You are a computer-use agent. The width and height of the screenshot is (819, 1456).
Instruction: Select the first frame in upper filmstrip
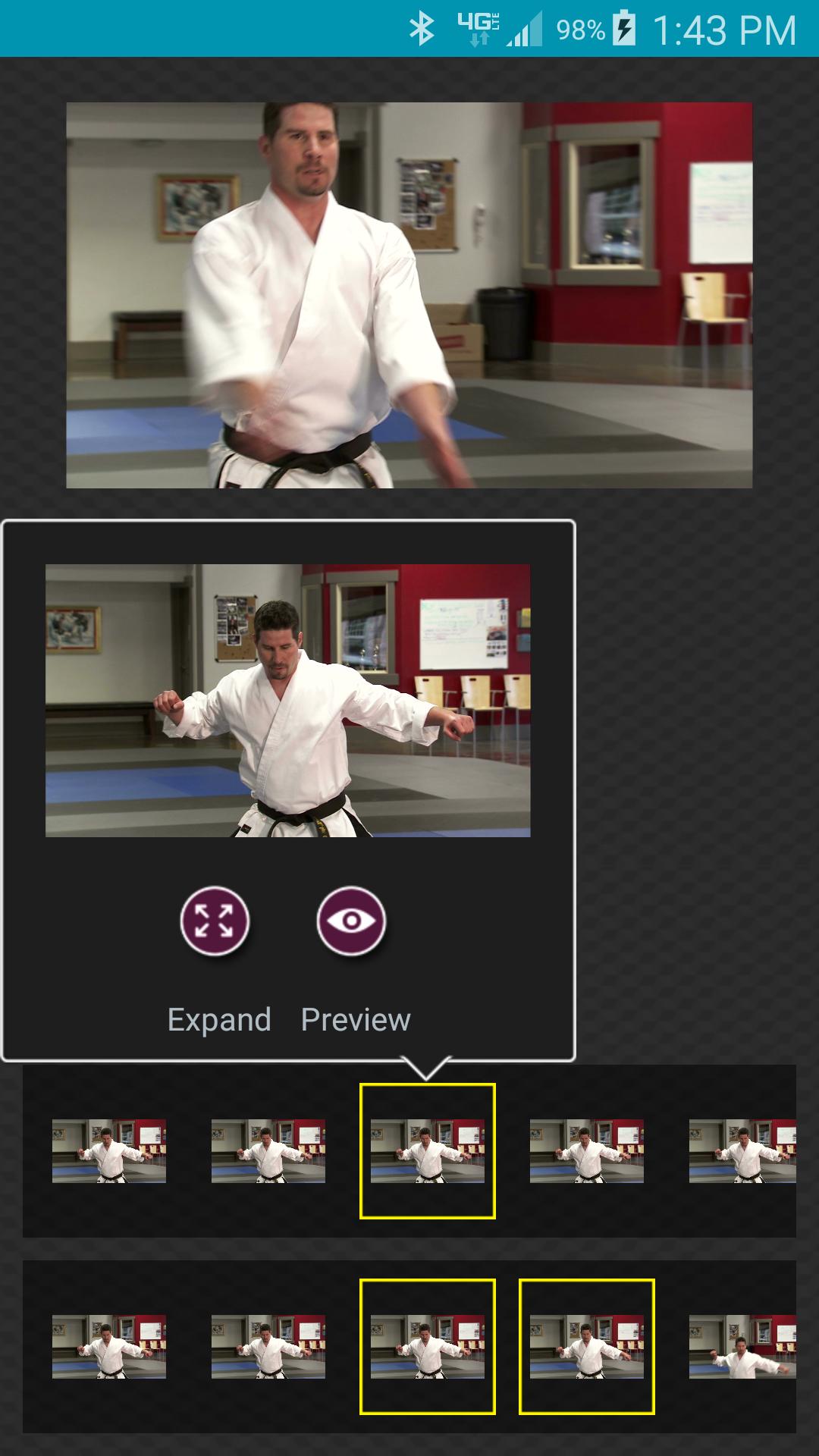pyautogui.click(x=109, y=1151)
